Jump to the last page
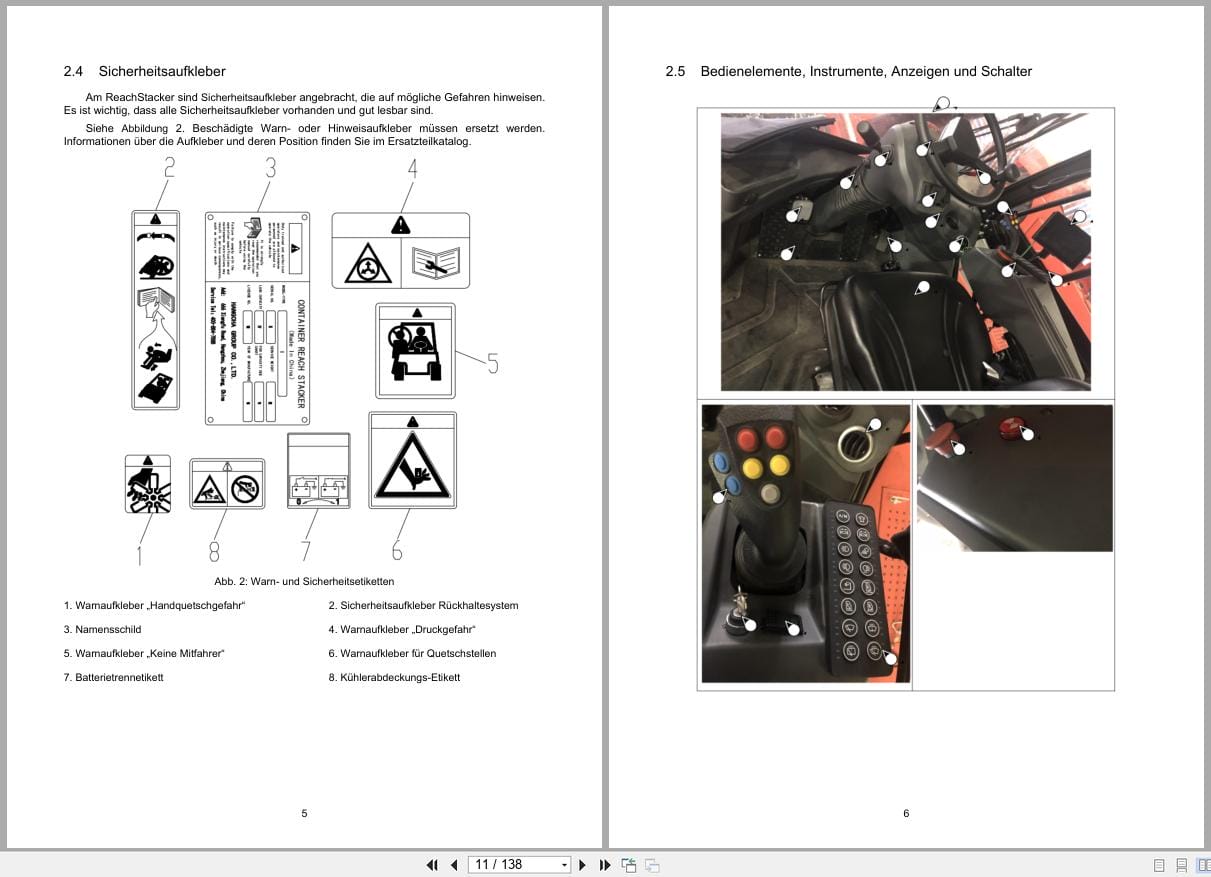Viewport: 1211px width, 877px height. 604,865
